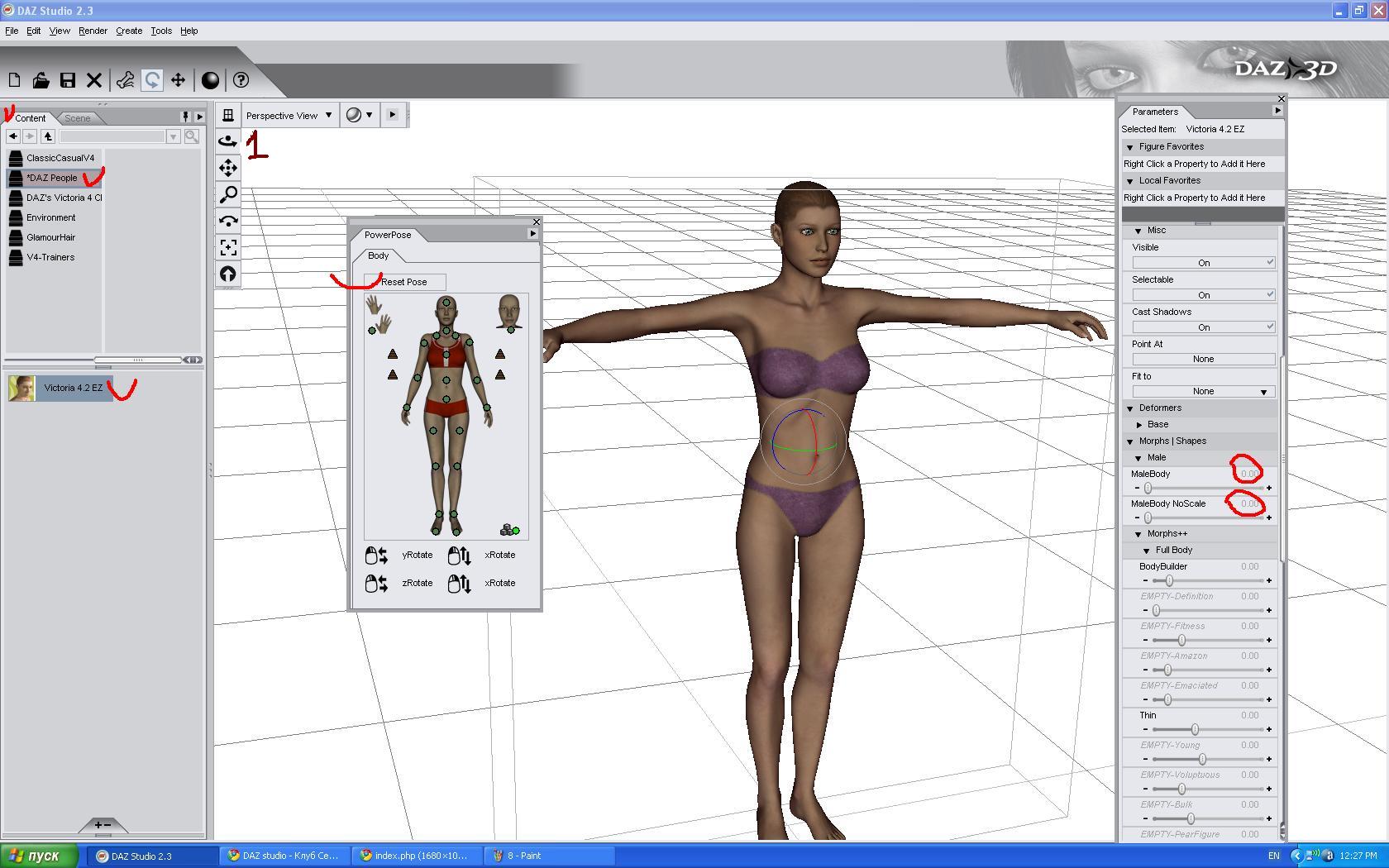Click the frame selection viewport icon
Screen dimensions: 1389x868
(x=228, y=247)
